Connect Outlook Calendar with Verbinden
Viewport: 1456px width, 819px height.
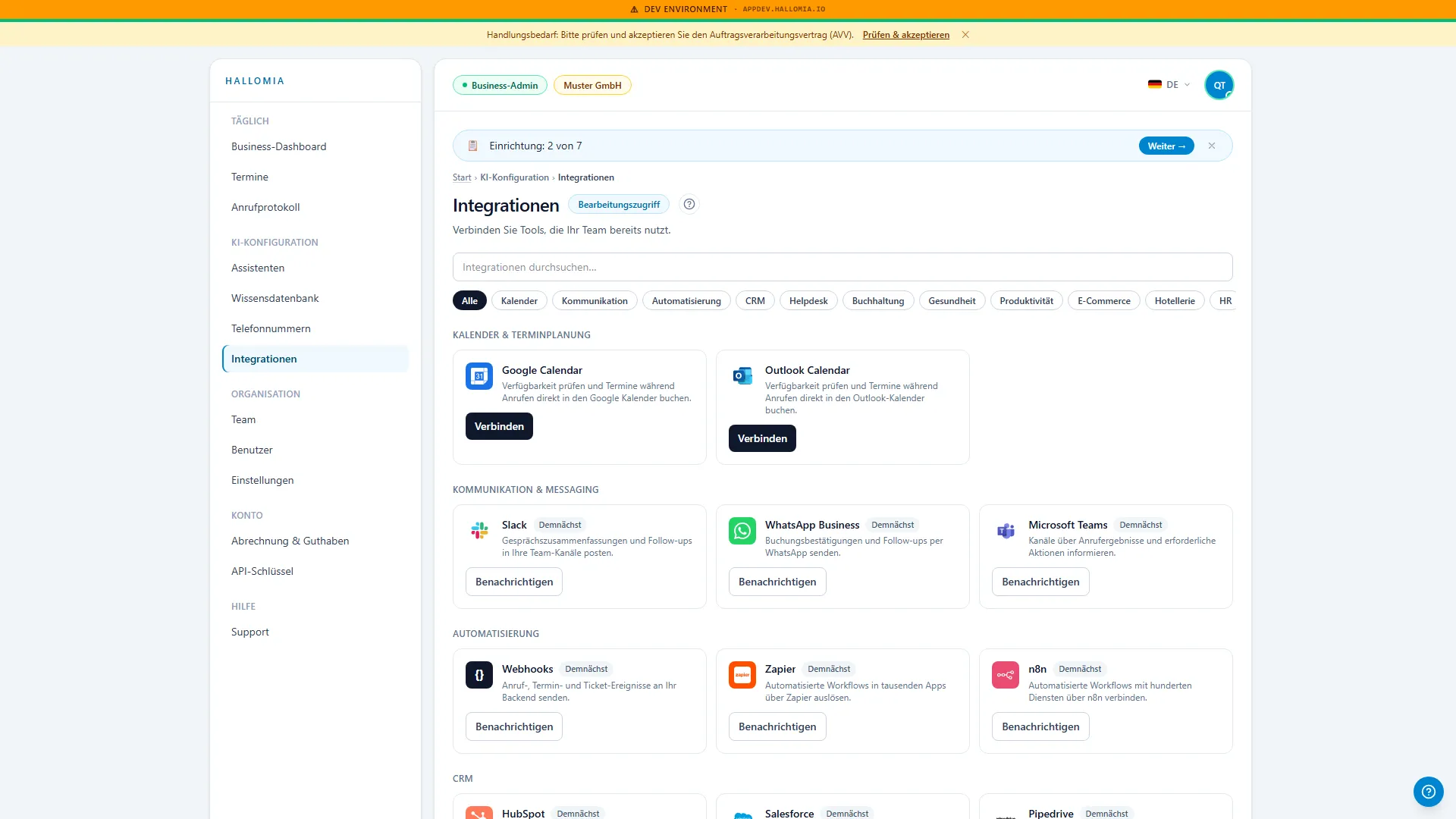[x=762, y=438]
